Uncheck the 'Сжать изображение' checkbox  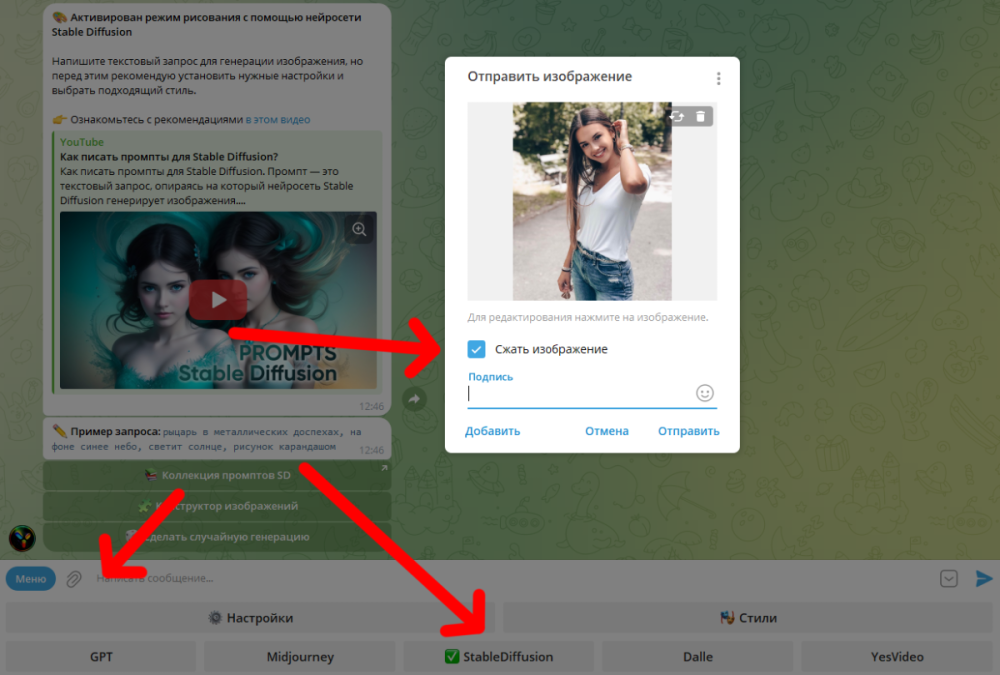point(477,349)
